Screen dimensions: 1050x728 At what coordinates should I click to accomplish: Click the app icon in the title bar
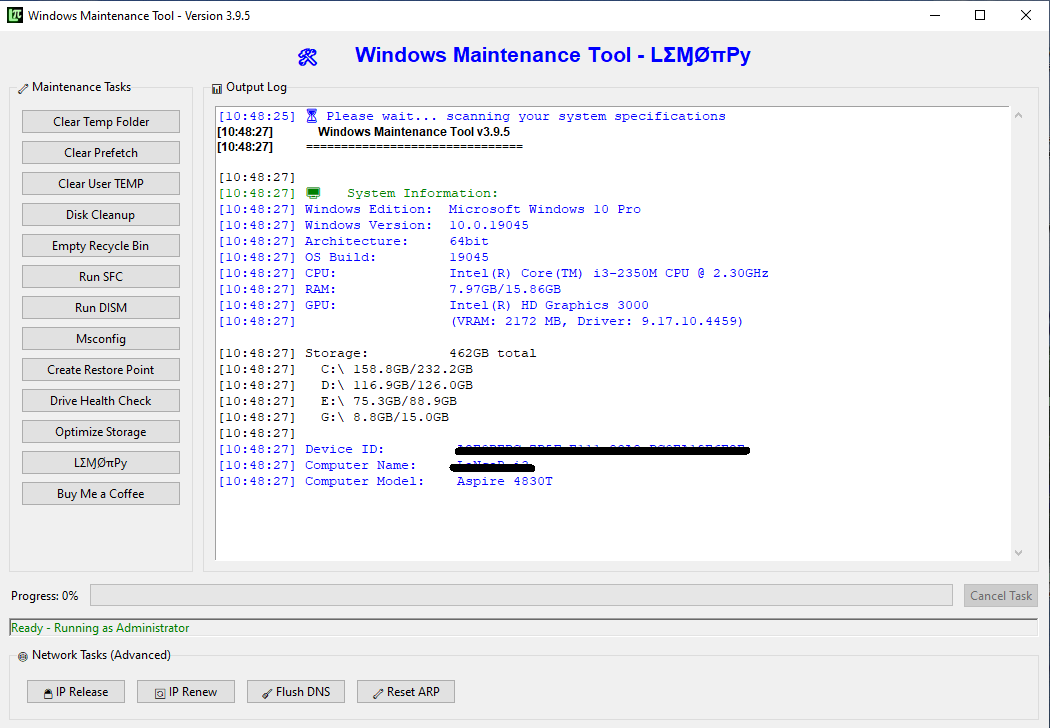point(14,16)
